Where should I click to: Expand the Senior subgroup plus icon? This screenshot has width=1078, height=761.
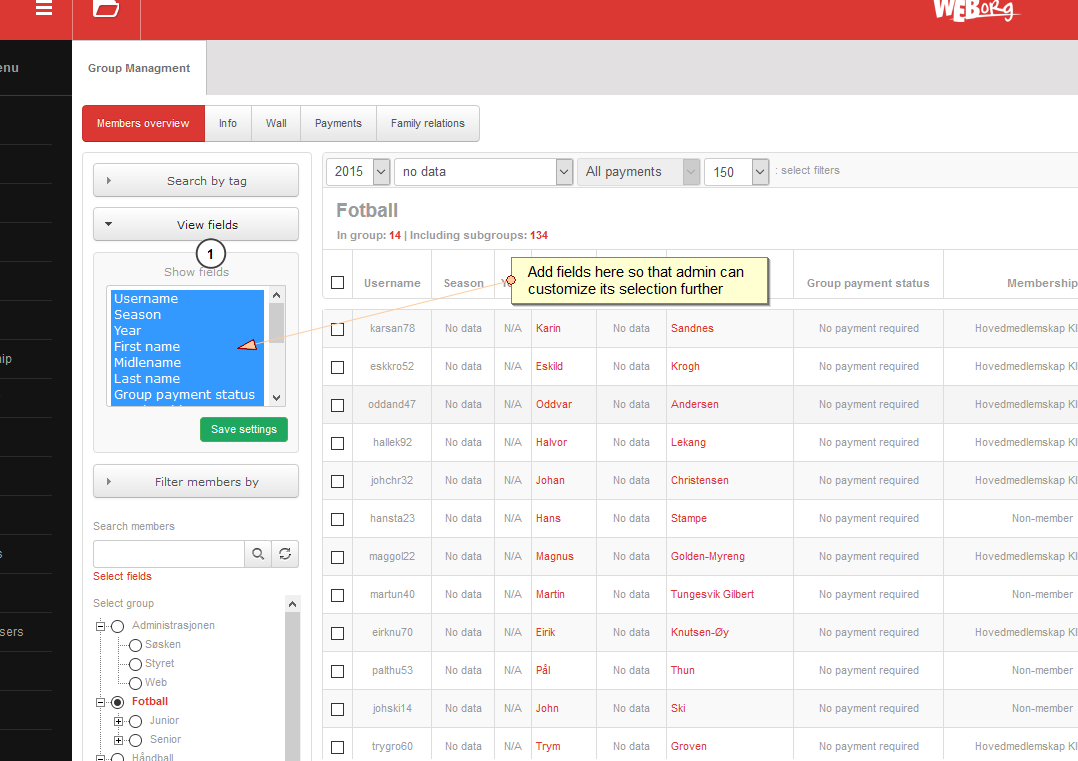(118, 740)
